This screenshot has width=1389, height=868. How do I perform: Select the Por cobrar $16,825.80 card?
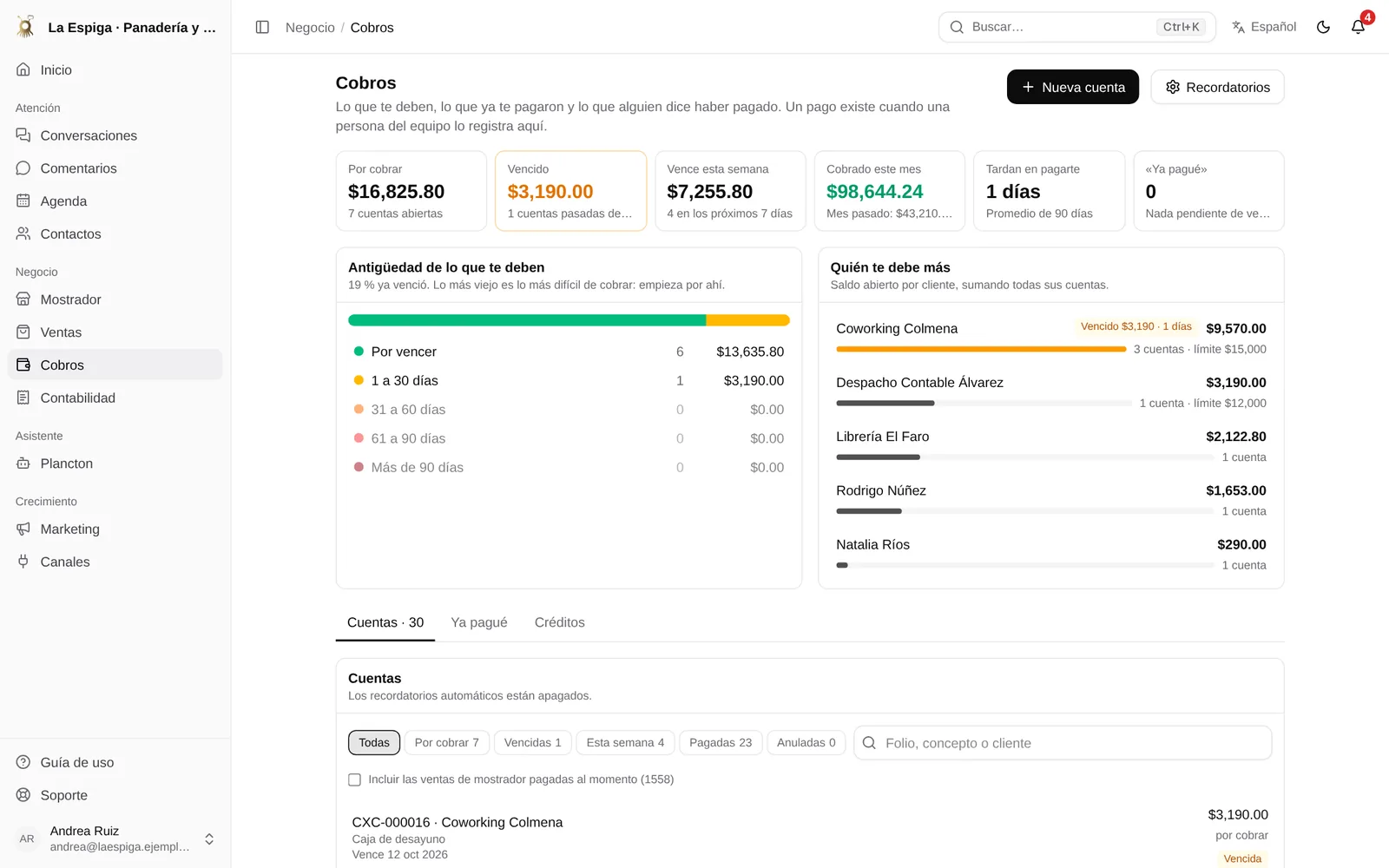(411, 191)
